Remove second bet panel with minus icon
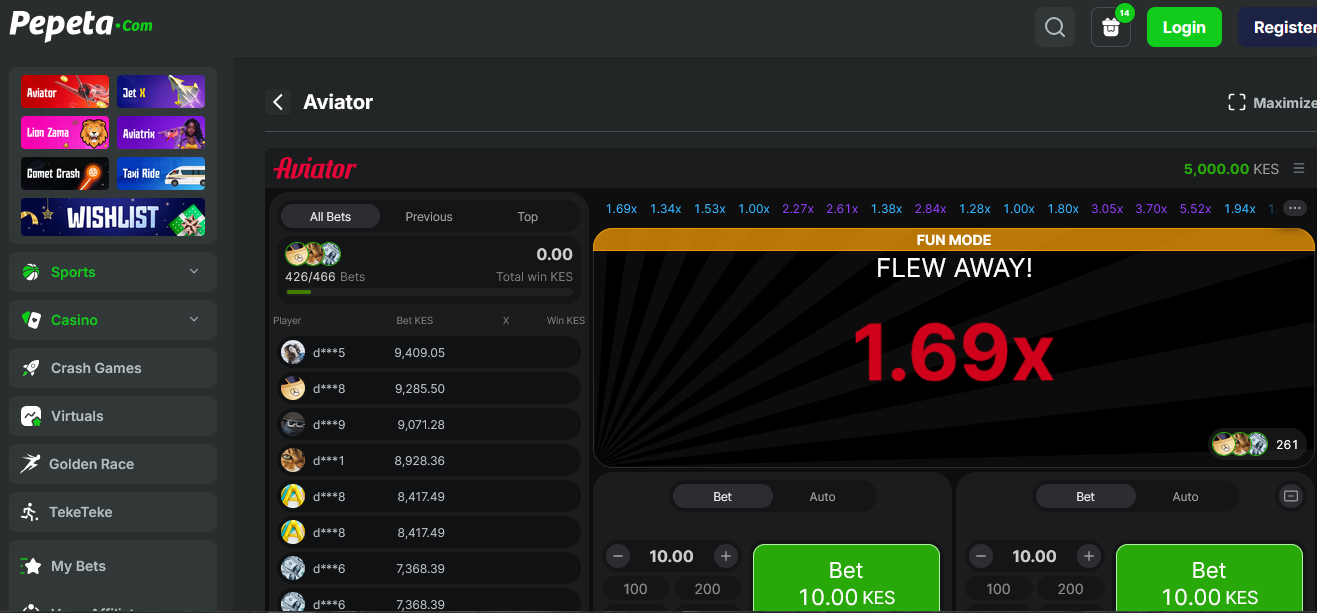This screenshot has width=1317, height=613. 1290,496
